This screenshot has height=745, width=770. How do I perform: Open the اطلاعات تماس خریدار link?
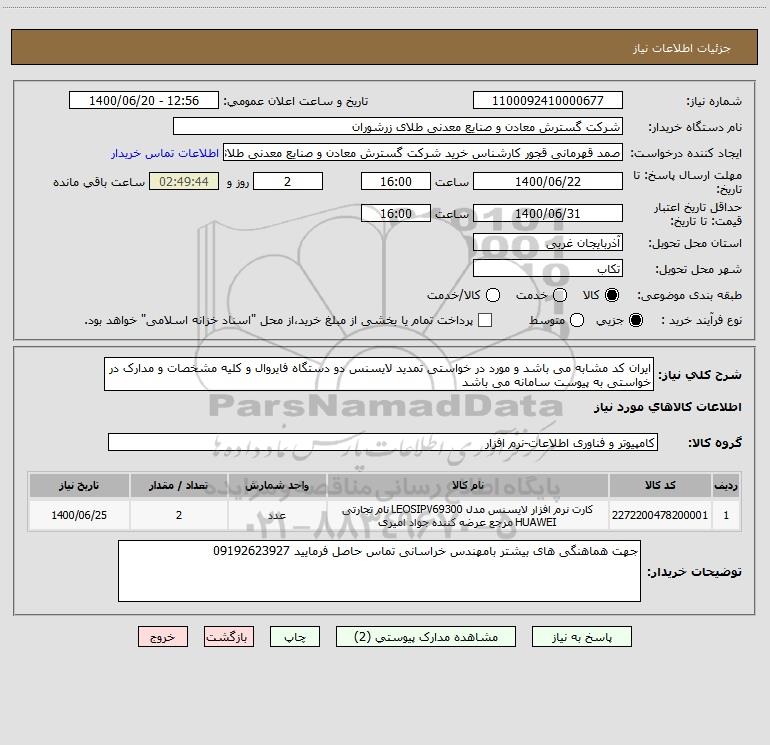[165, 153]
